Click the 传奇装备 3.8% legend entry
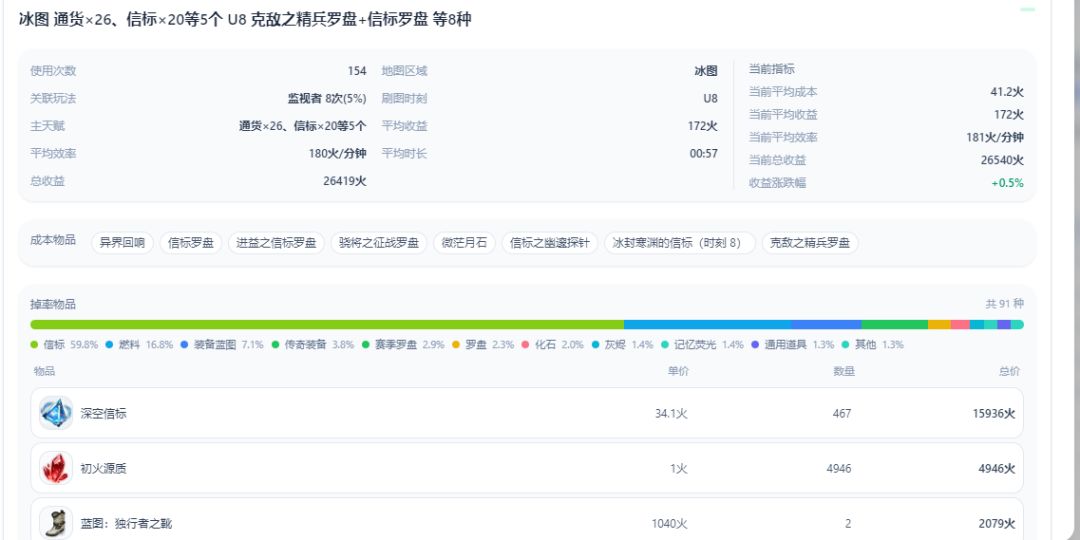This screenshot has height=540, width=1080. pos(313,344)
